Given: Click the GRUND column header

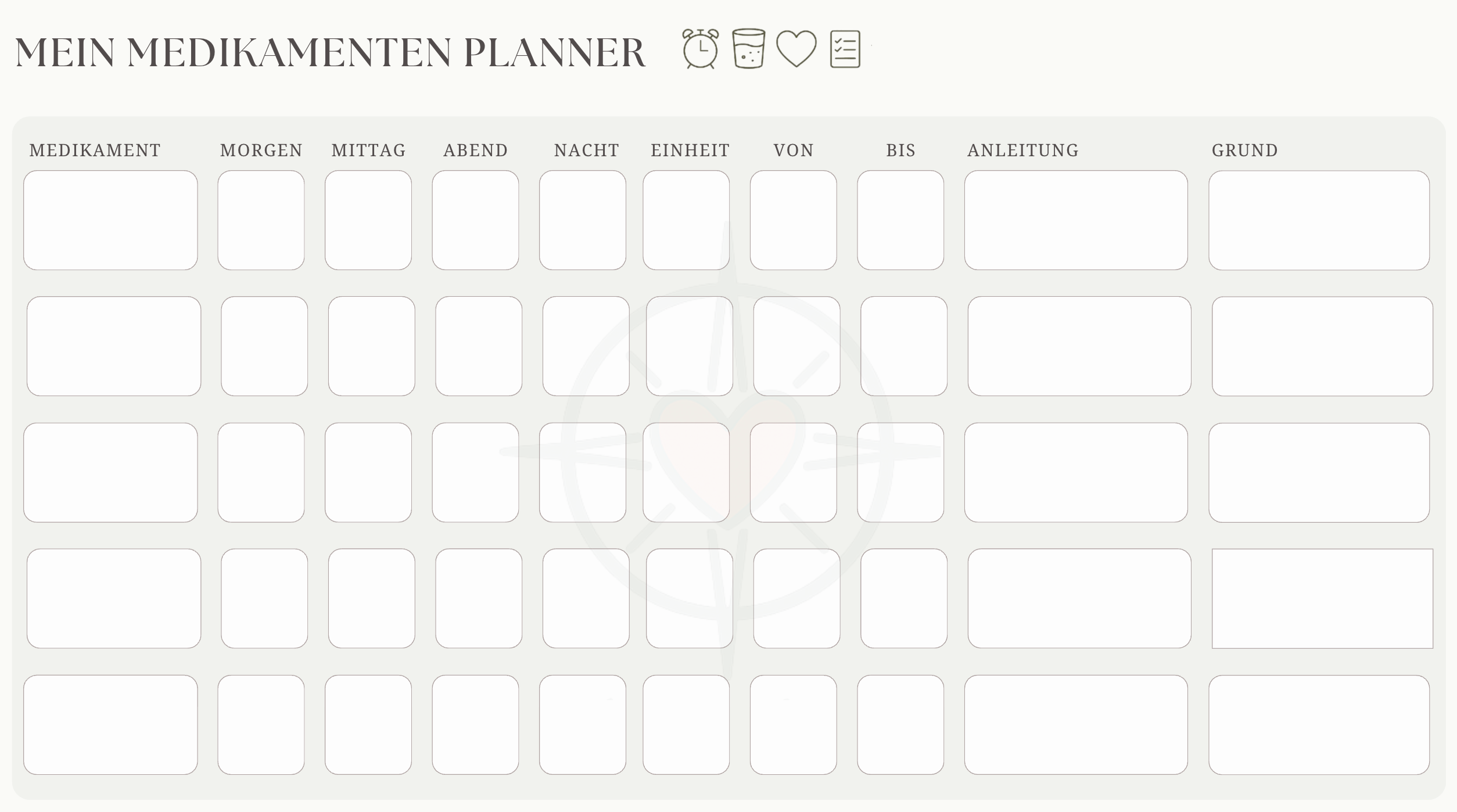Looking at the screenshot, I should [x=1245, y=150].
